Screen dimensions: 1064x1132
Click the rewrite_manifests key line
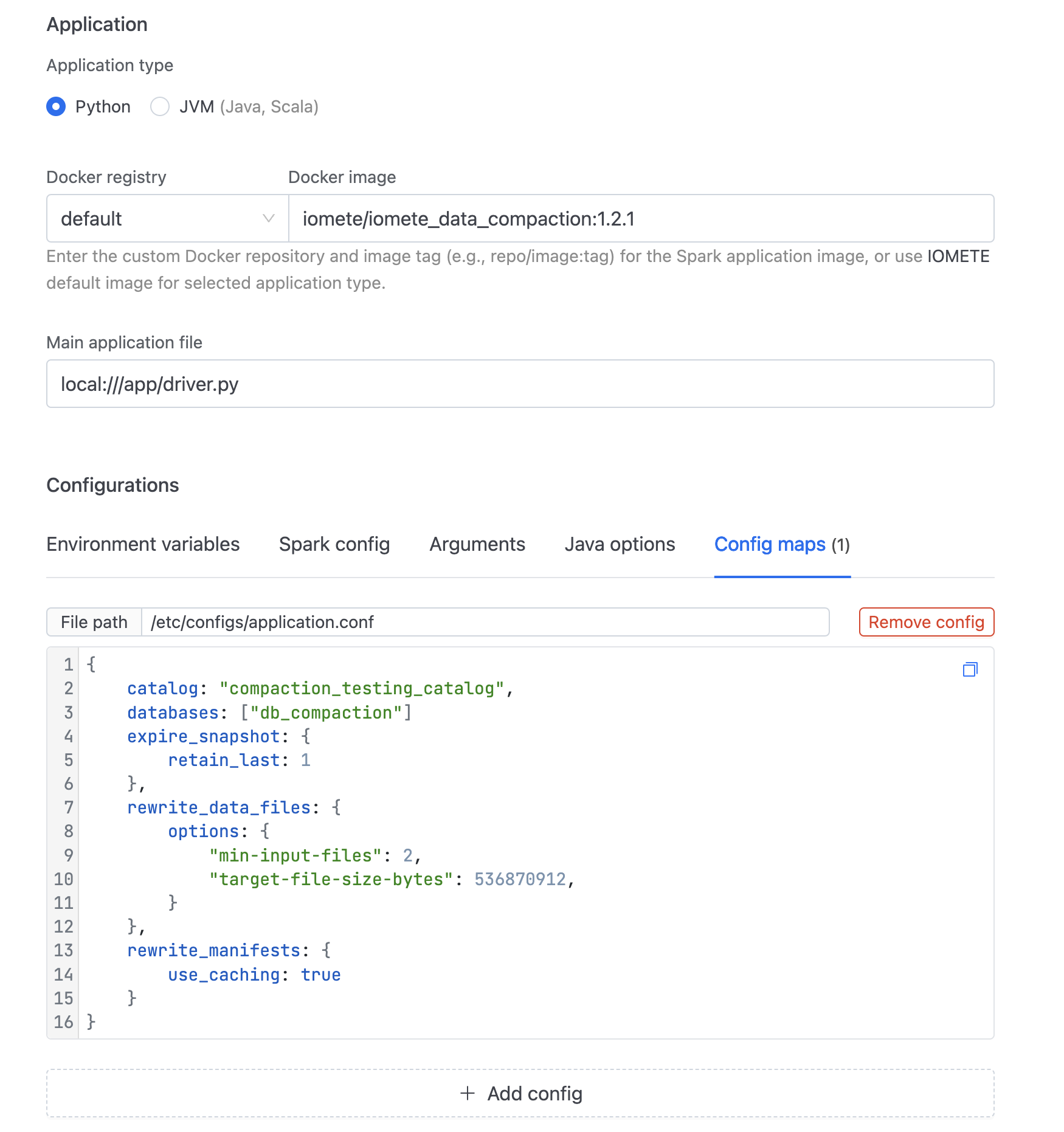pyautogui.click(x=229, y=950)
